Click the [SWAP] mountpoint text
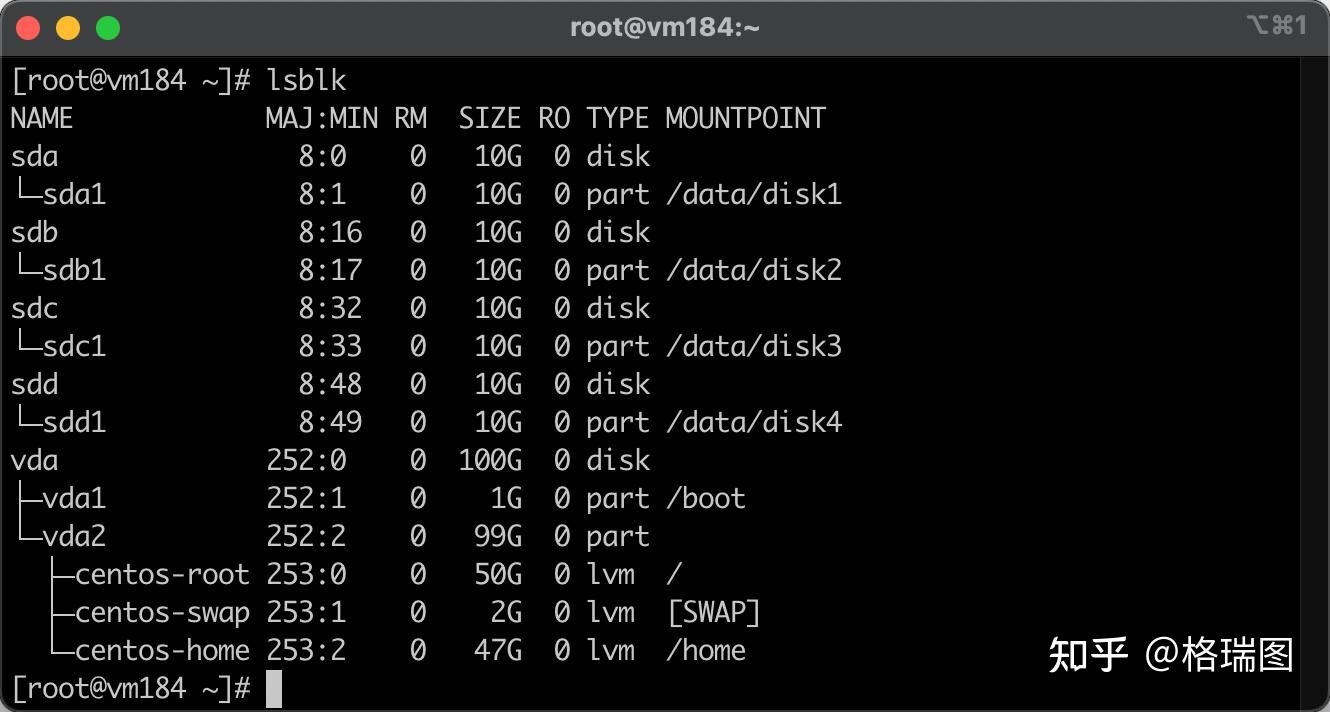This screenshot has width=1330, height=712. (714, 612)
